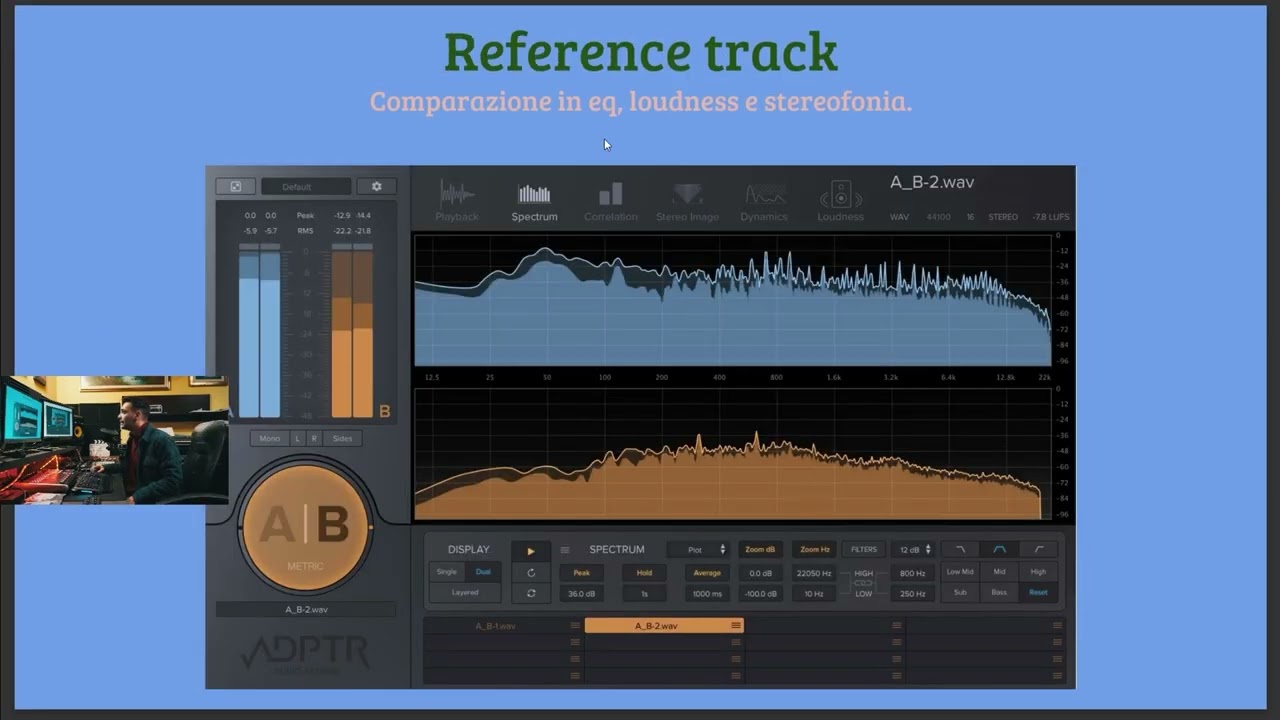Open plugin settings gear icon
The width and height of the screenshot is (1280, 720).
pos(376,186)
